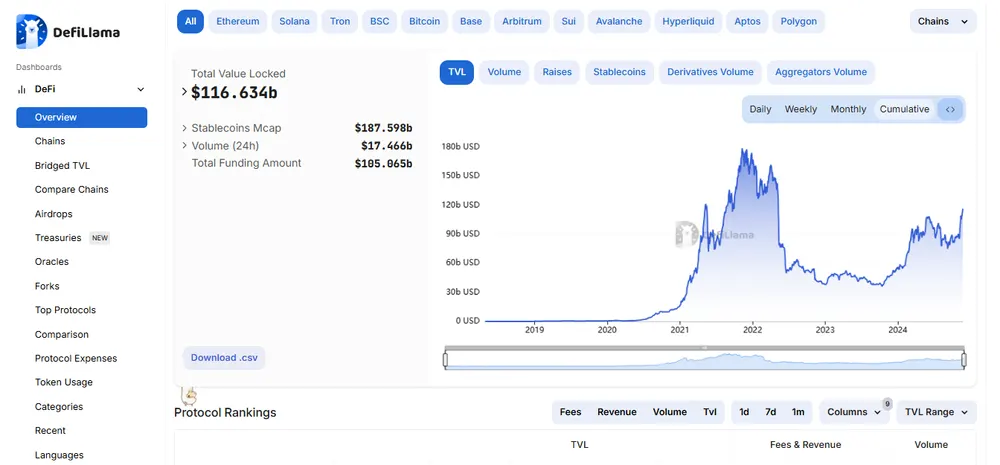
Task: Open the Chains dropdown
Action: click(x=943, y=21)
